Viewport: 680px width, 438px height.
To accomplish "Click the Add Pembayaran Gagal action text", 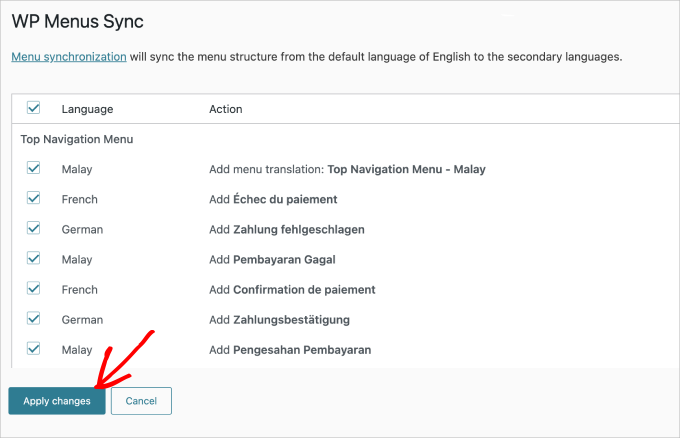I will tap(271, 259).
